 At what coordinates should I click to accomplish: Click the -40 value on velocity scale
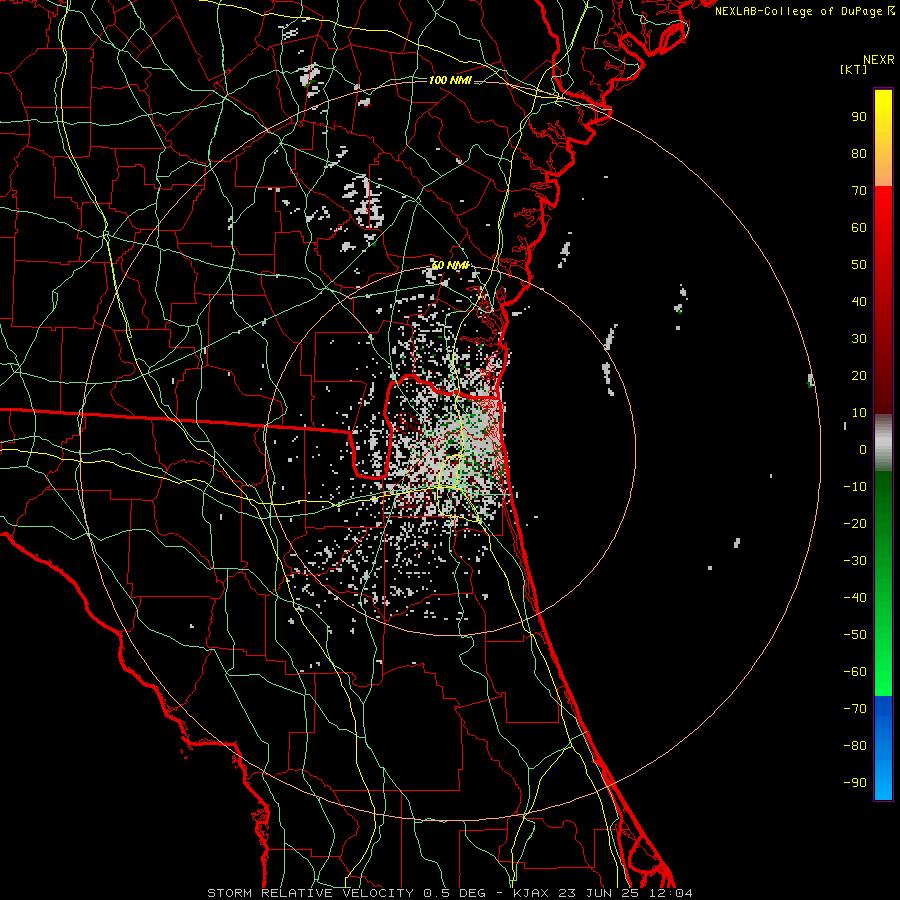(x=855, y=598)
